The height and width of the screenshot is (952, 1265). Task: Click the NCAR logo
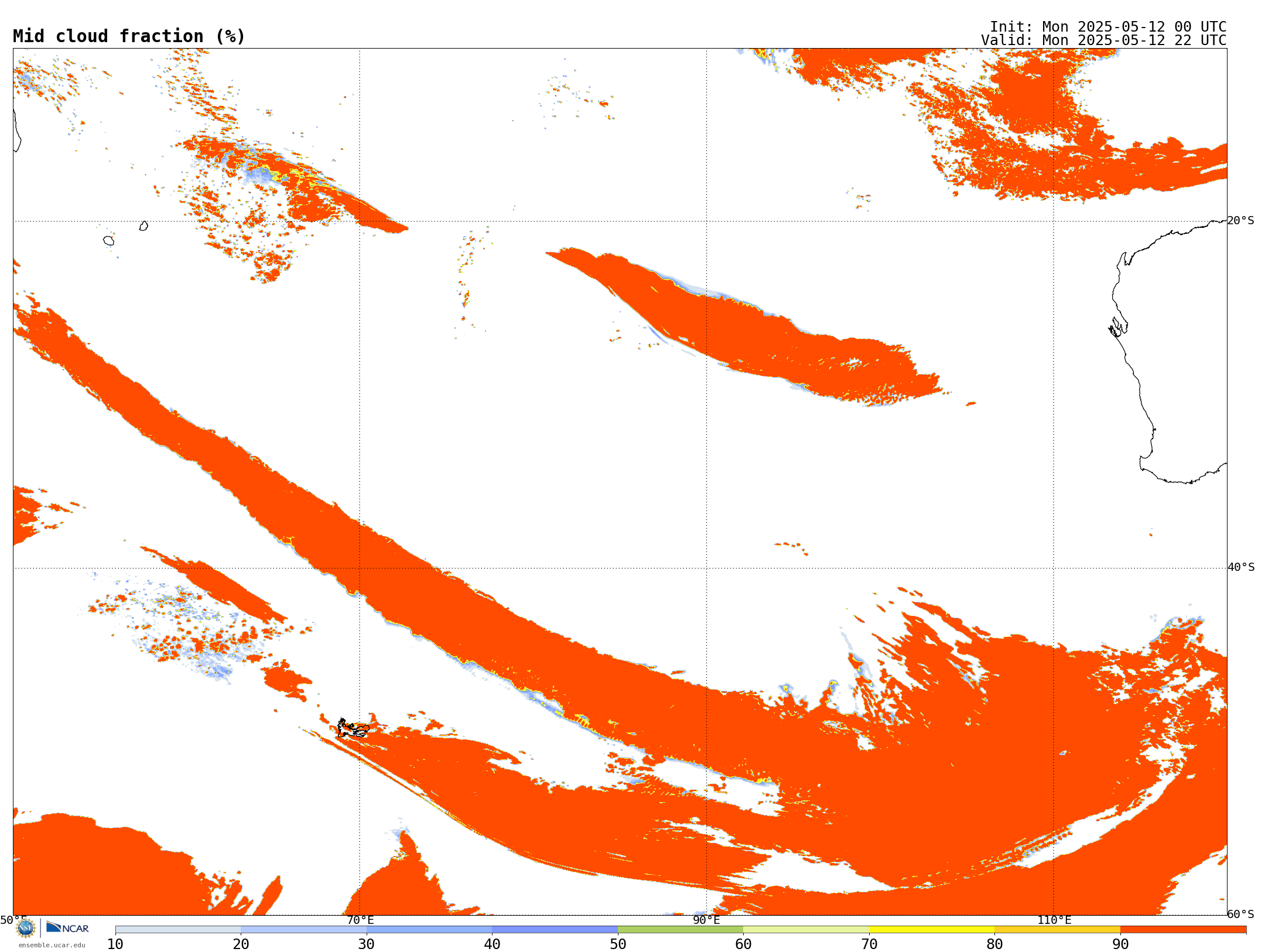click(x=67, y=927)
